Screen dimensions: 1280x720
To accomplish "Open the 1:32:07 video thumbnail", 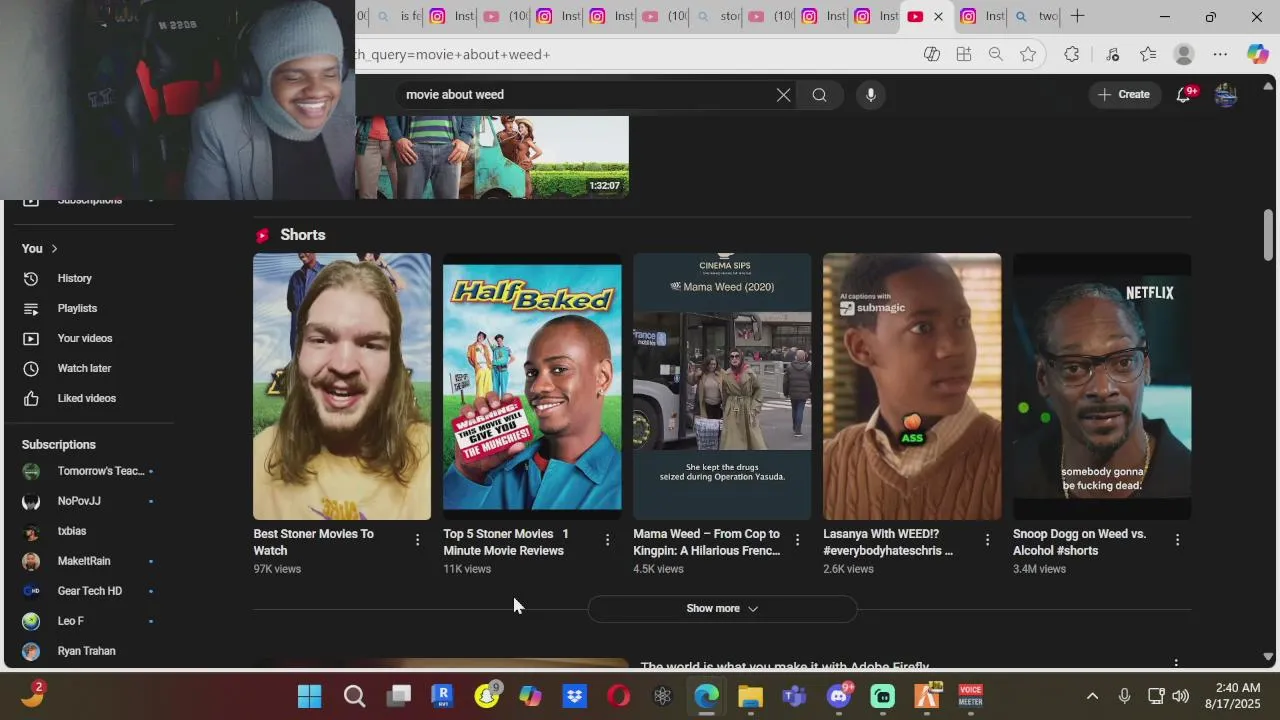I will pos(492,157).
